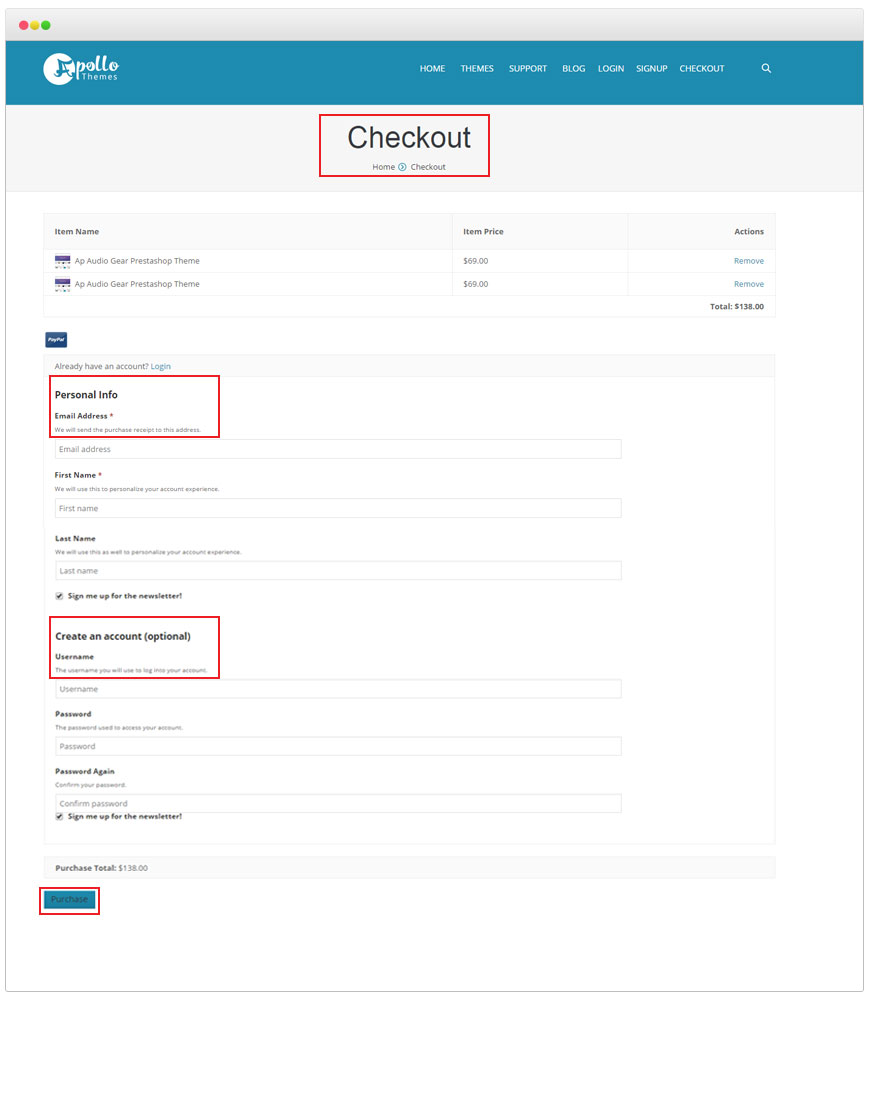Click the Apollo Themes logo
The height and width of the screenshot is (1100, 870).
(x=81, y=68)
